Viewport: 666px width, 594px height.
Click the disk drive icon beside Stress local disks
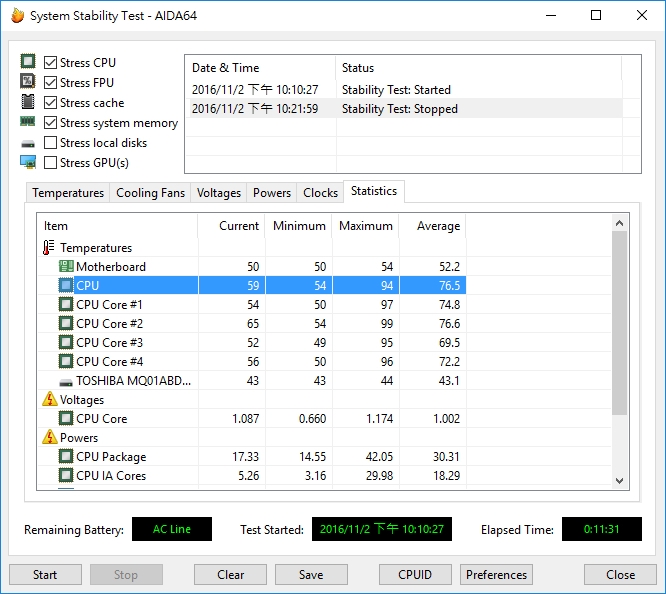(28, 144)
